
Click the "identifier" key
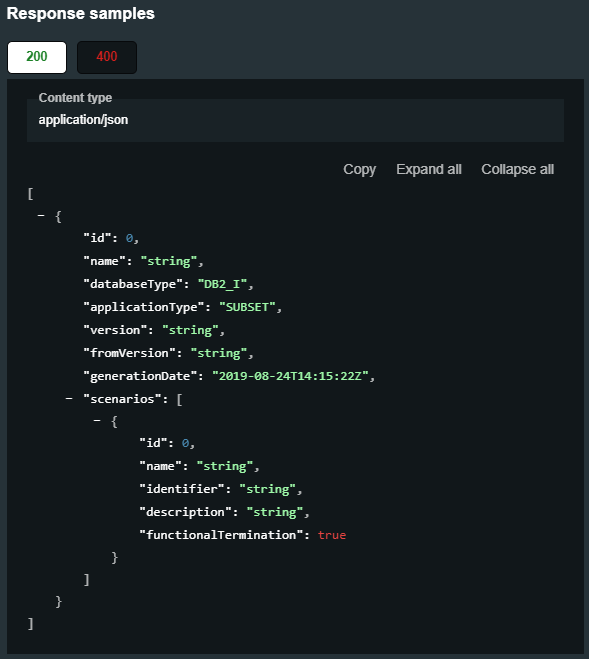pyautogui.click(x=182, y=489)
